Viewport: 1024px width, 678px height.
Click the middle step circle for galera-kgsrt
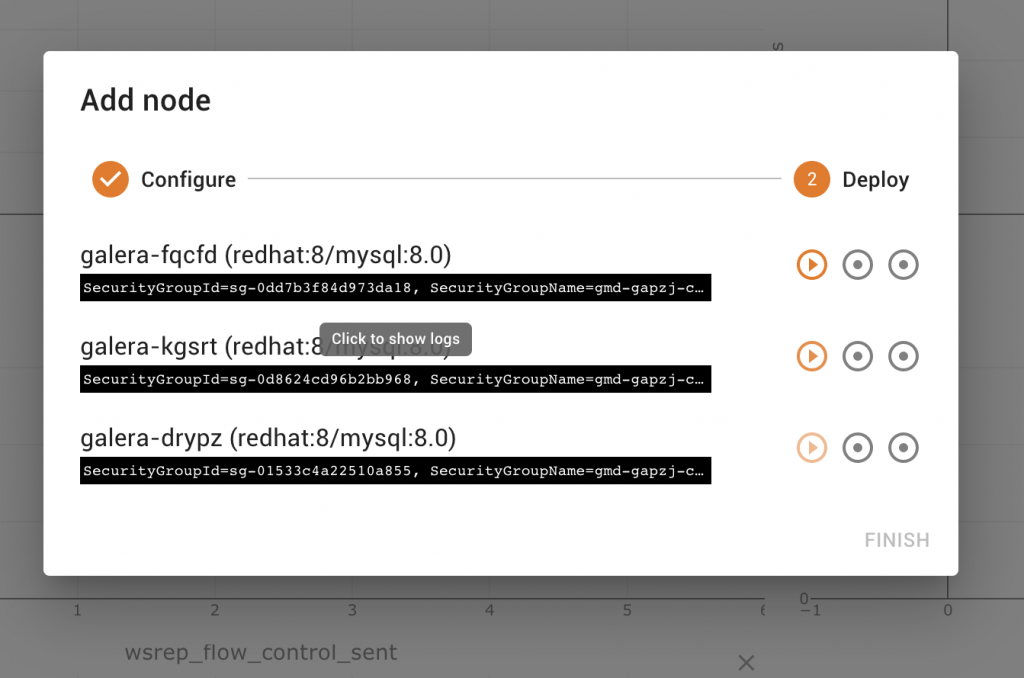click(x=857, y=356)
